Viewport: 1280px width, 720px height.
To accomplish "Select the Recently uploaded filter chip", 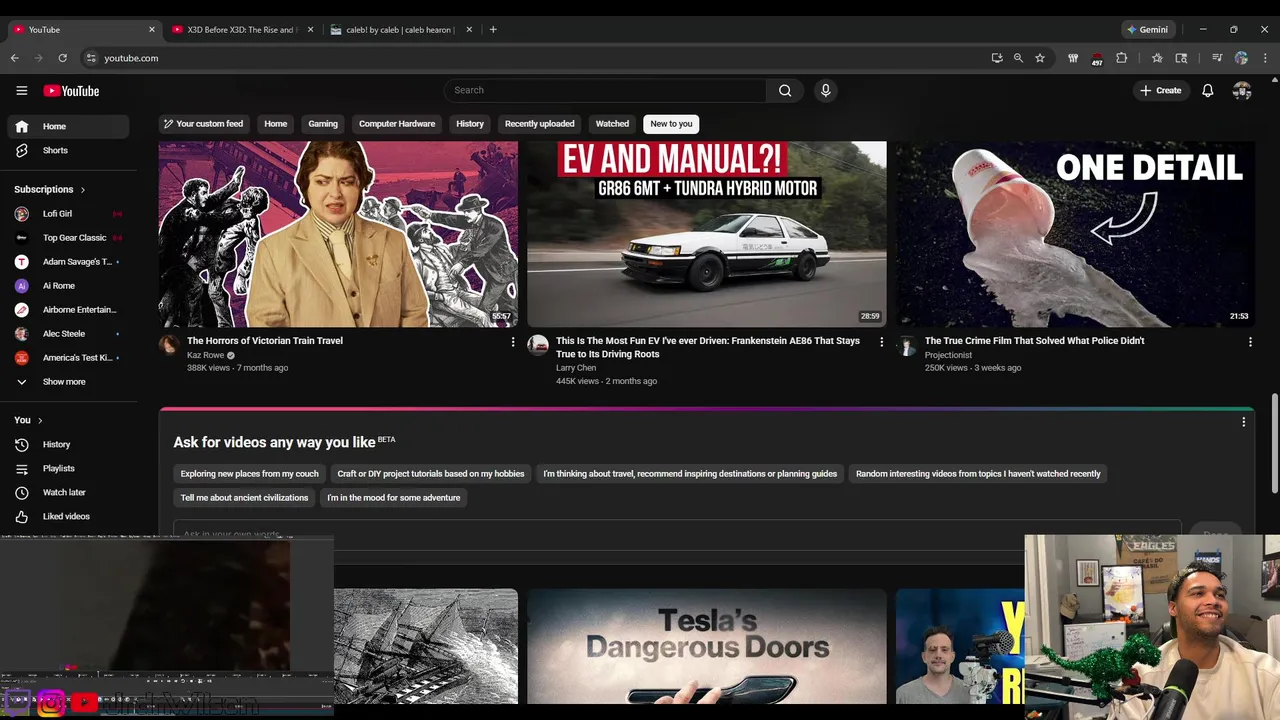I will tap(540, 124).
